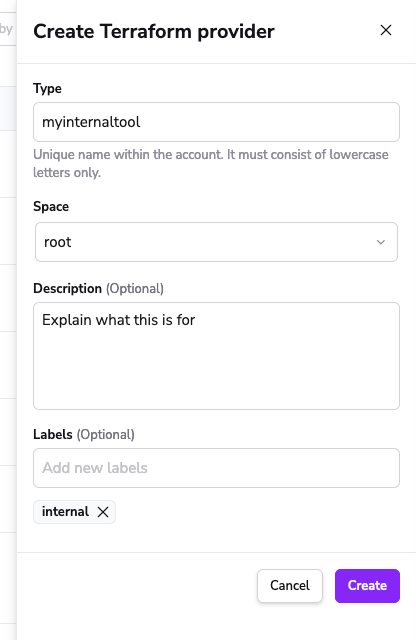Click the dimmed background strip beside drawer
The height and width of the screenshot is (640, 416).
pos(8,320)
